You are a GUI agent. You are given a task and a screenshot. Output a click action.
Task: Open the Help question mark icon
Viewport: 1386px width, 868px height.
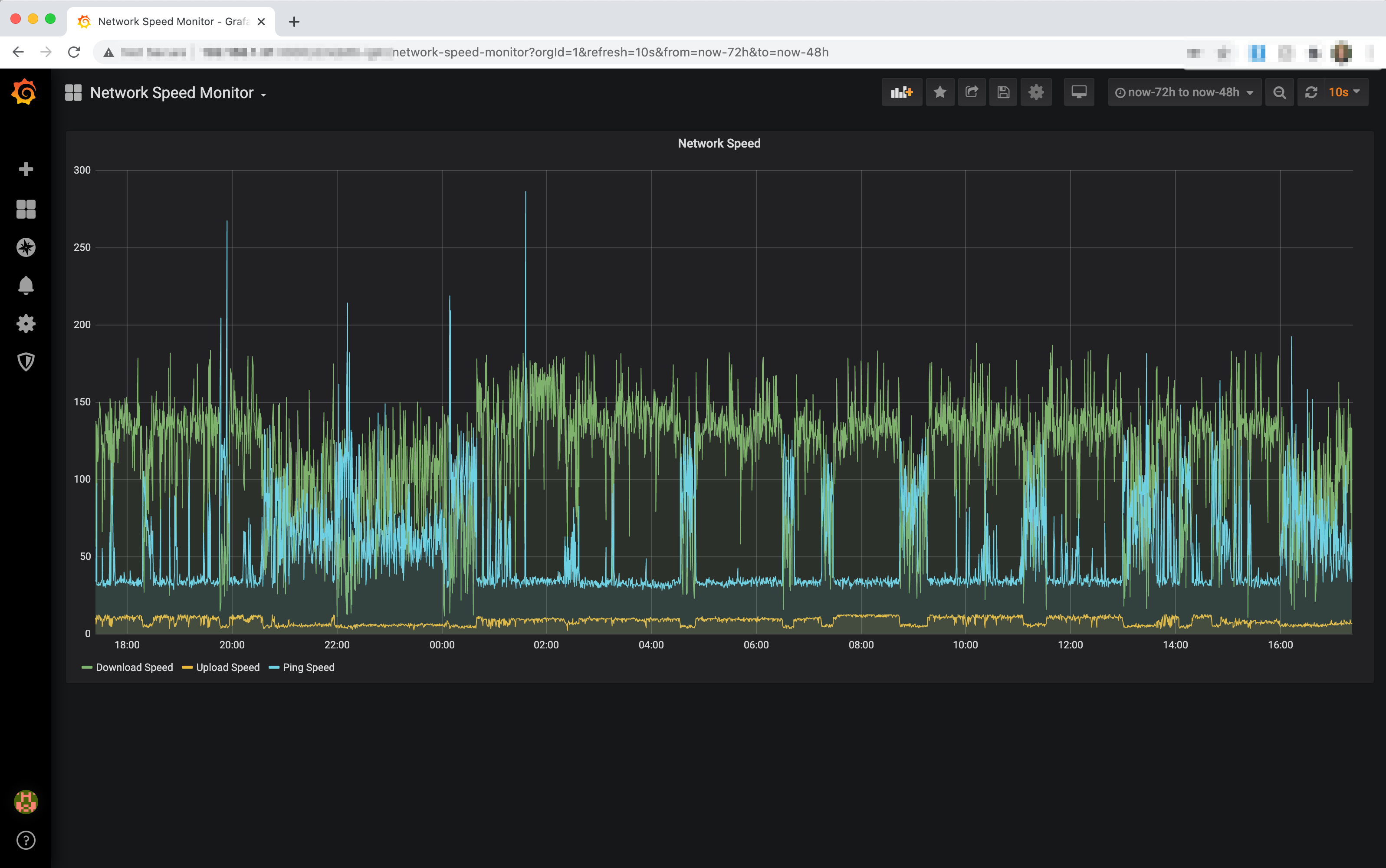pyautogui.click(x=26, y=841)
